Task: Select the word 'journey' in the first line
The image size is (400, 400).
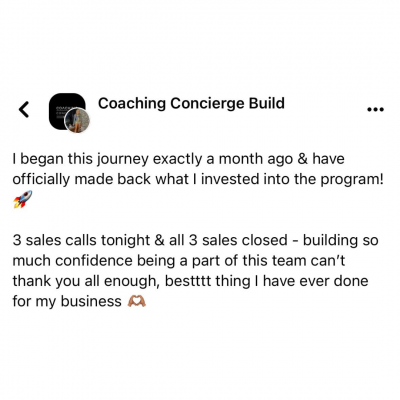Action: tap(122, 160)
